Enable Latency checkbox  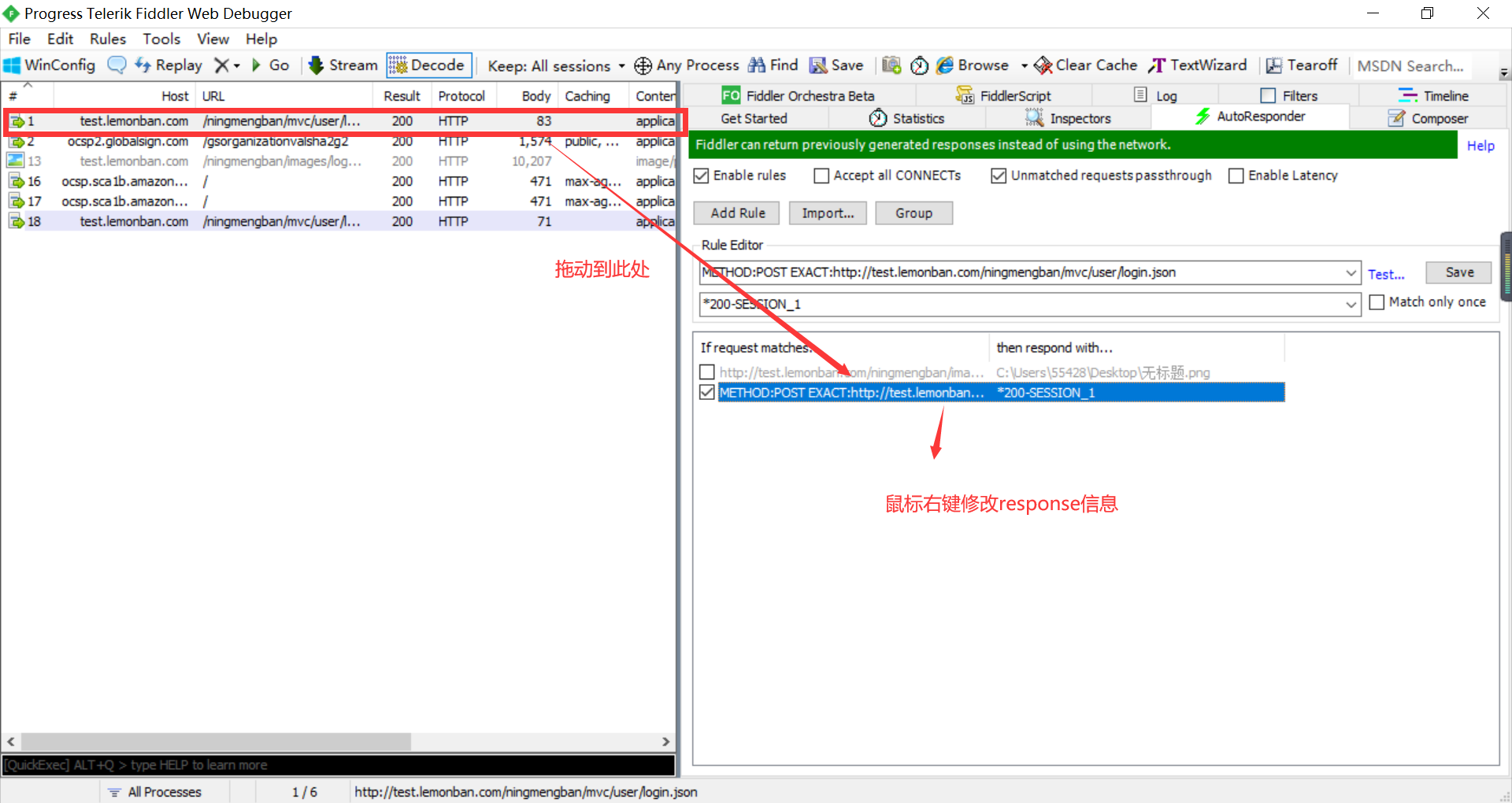coord(1236,176)
